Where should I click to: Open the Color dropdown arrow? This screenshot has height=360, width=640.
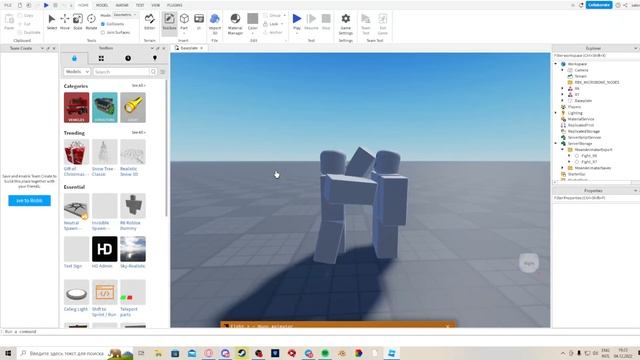click(253, 33)
